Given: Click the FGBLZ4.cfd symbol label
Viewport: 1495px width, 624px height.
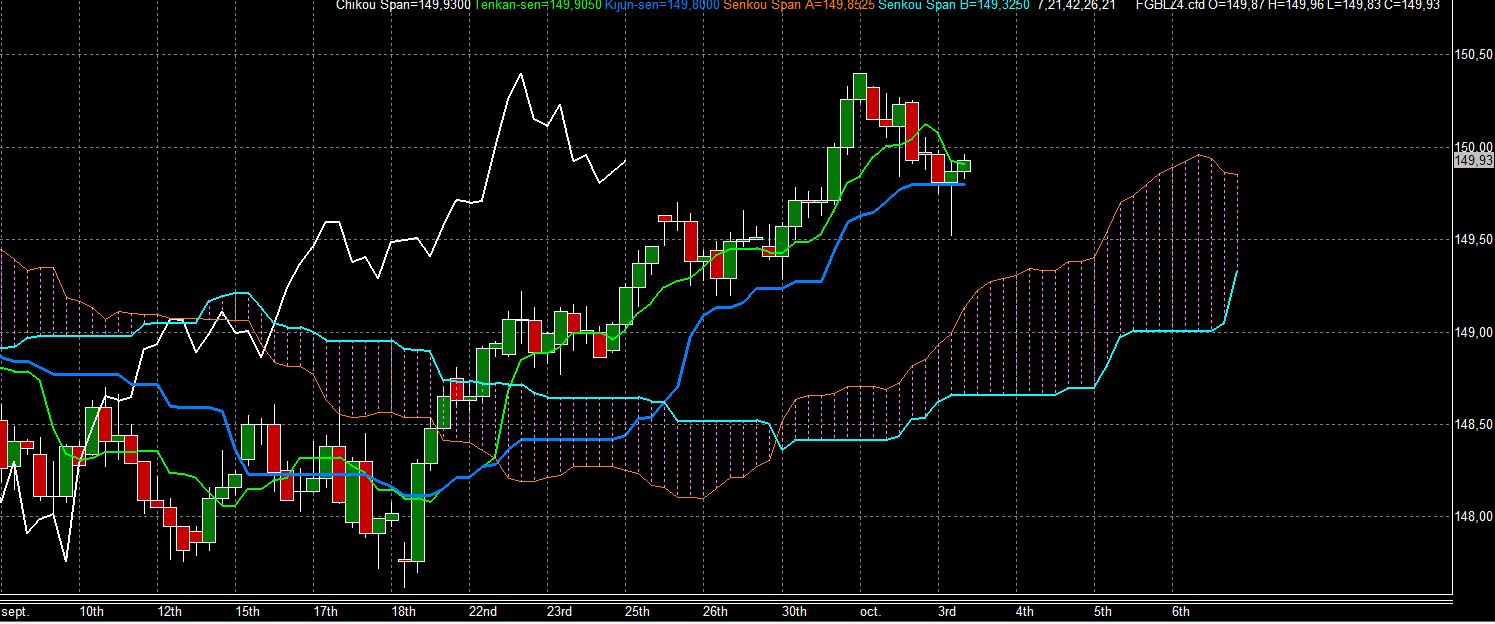Looking at the screenshot, I should click(x=1171, y=5).
